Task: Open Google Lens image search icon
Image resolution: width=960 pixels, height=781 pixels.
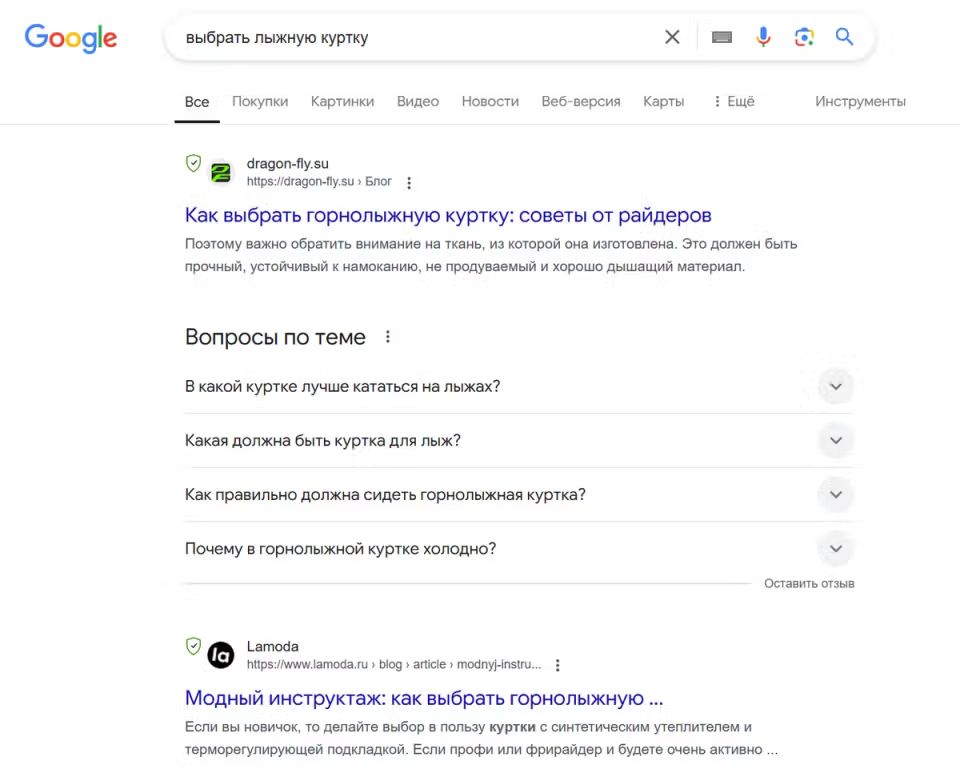Action: coord(804,37)
